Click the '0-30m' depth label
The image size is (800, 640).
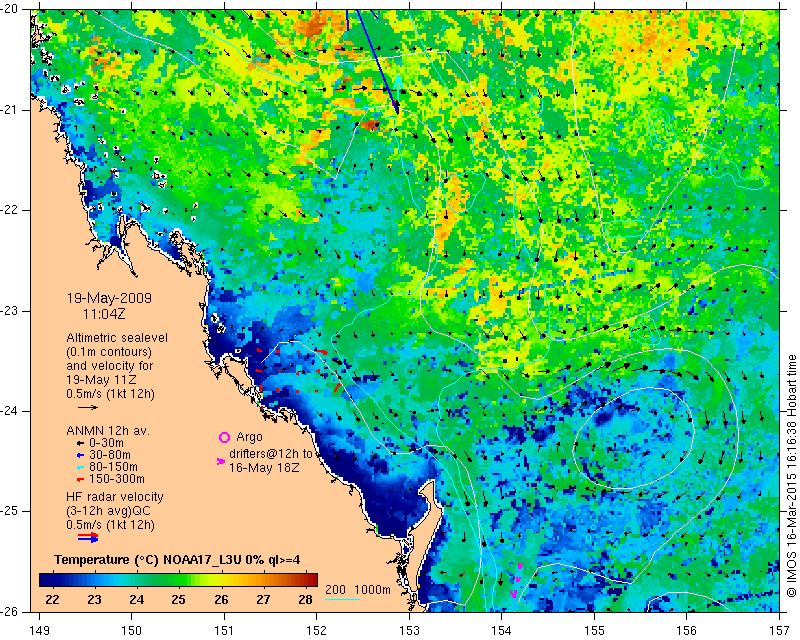[x=106, y=443]
